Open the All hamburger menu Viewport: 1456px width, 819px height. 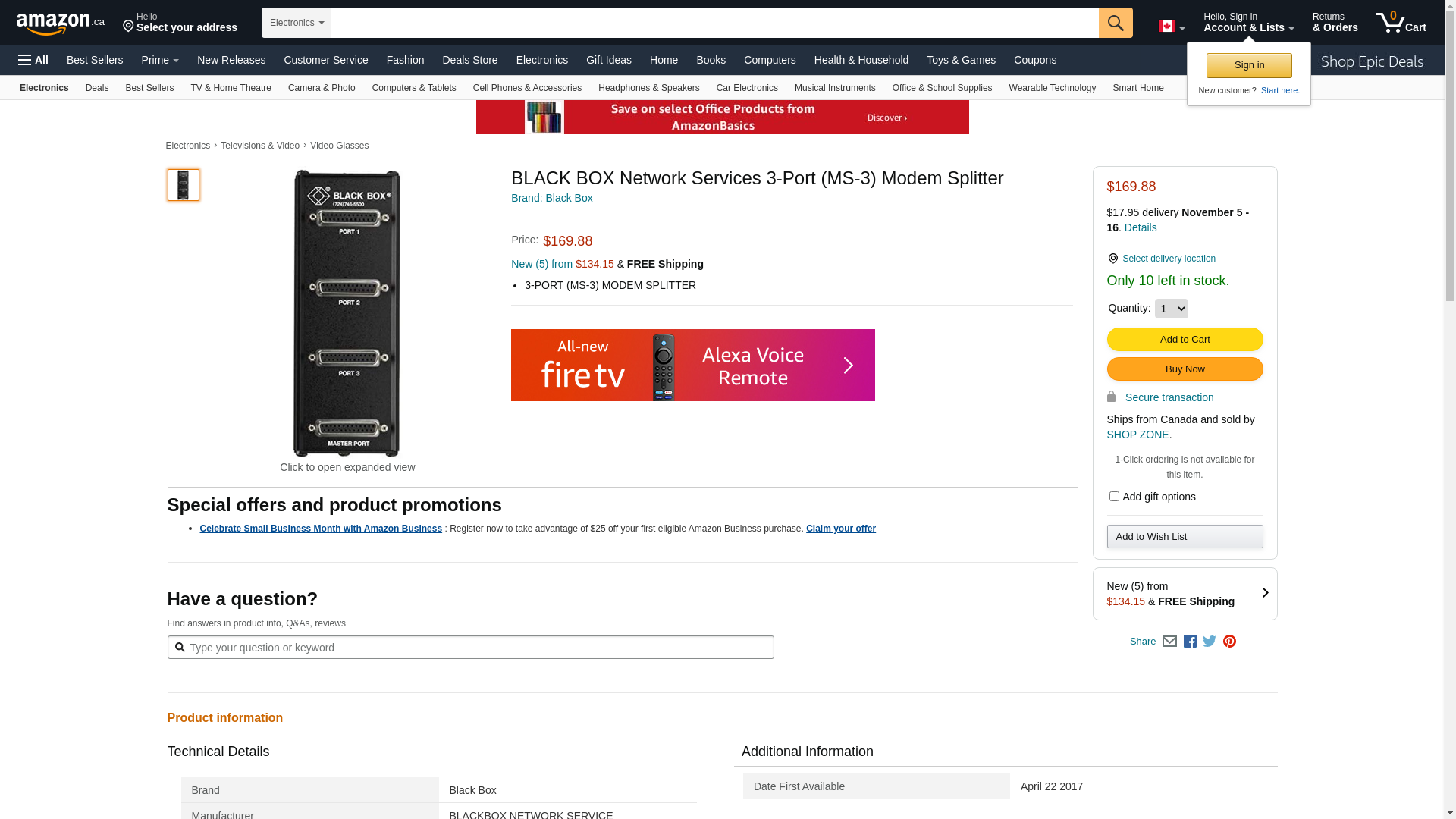click(33, 60)
